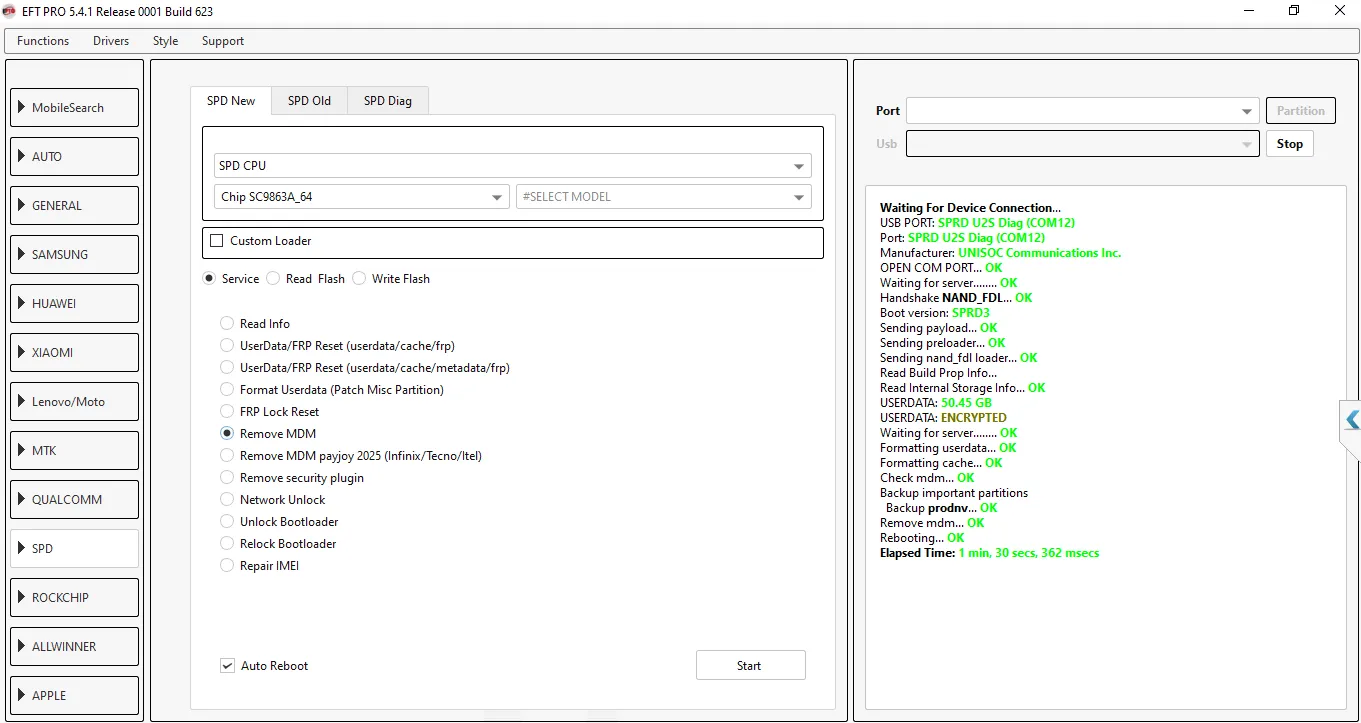This screenshot has height=723, width=1361.
Task: Enable the Custom Loader checkbox
Action: click(x=217, y=241)
